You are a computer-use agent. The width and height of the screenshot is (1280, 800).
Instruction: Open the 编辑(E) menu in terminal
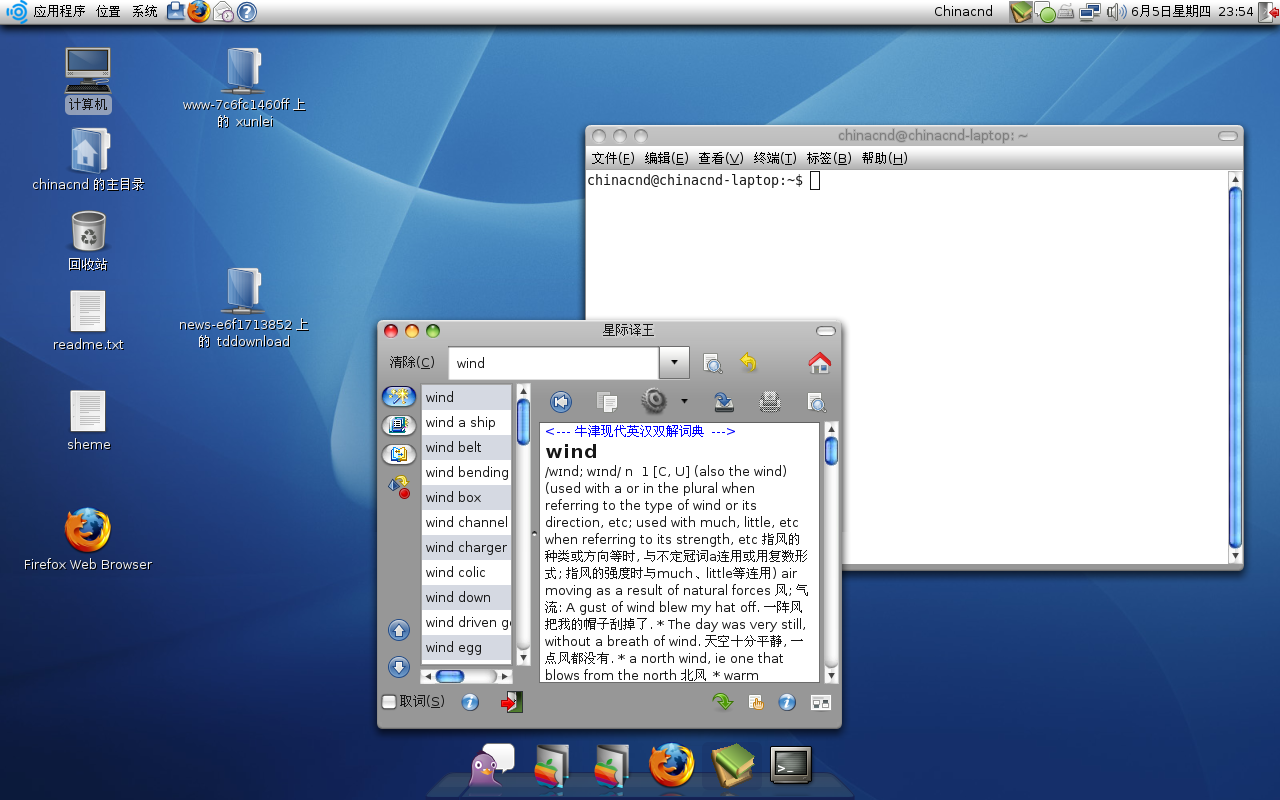tap(666, 158)
